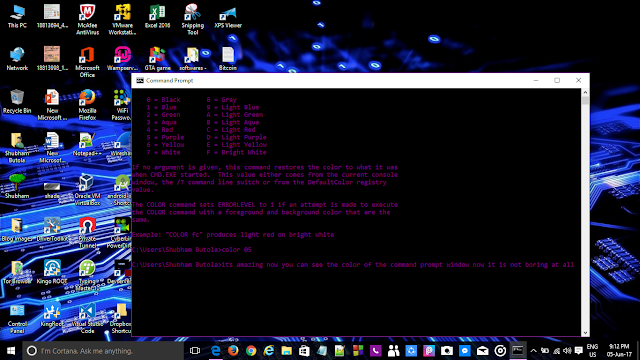Open volume control in system tray

point(567,351)
